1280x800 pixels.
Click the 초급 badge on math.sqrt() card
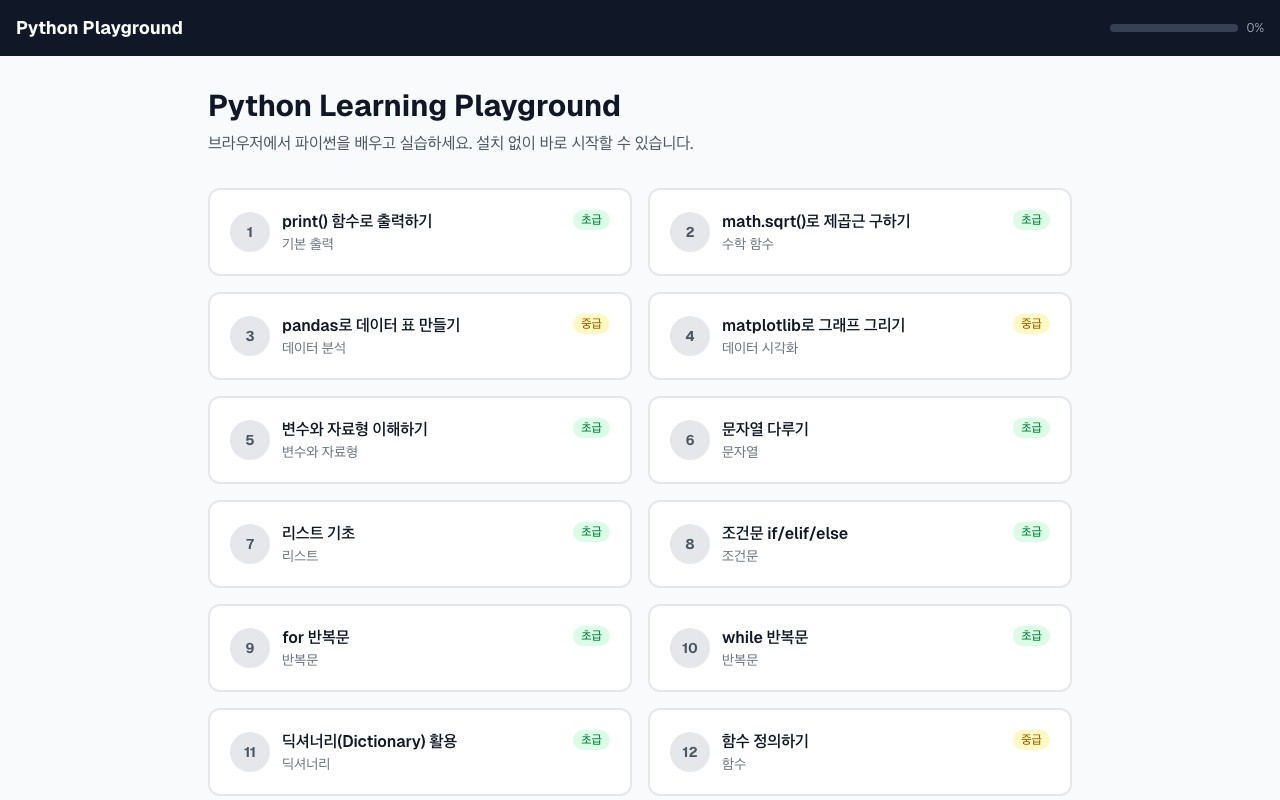click(x=1031, y=220)
